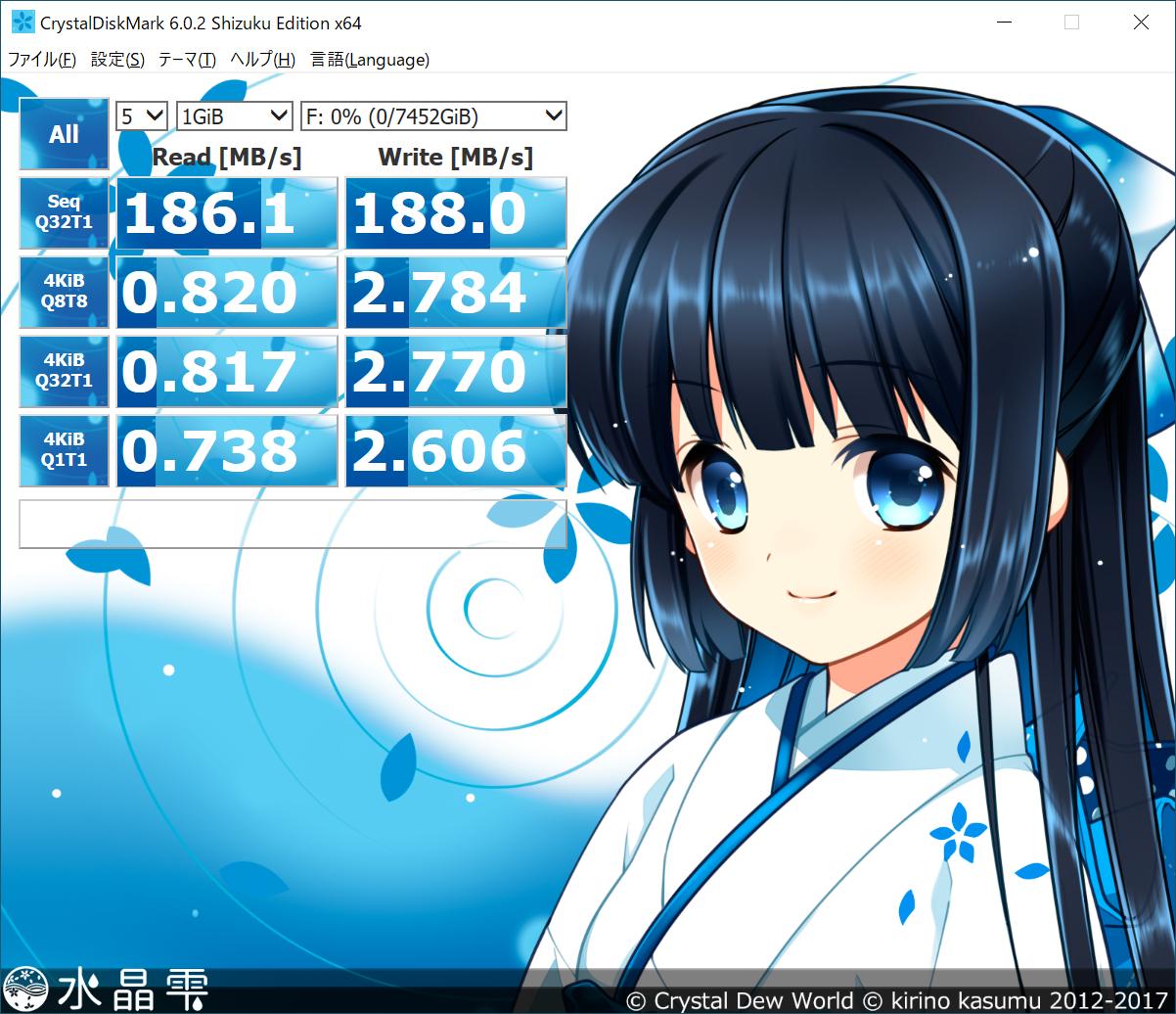Screen dimensions: 1176x1014
Task: Open the ヘルプ(H) menu
Action: [263, 60]
